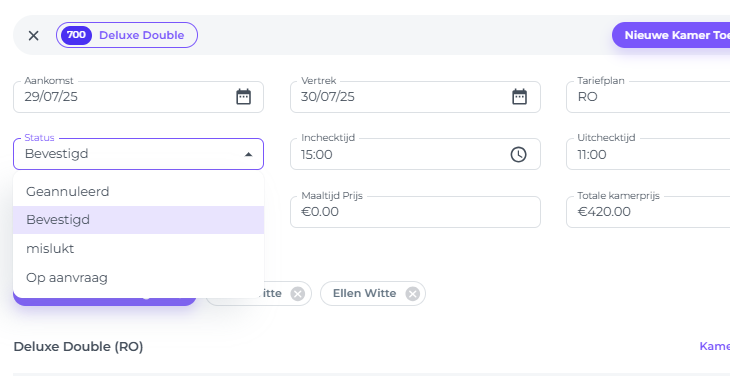Screen dimensions: 730x376
Task: Click the Inchecktijd clock icon
Action: pos(519,154)
